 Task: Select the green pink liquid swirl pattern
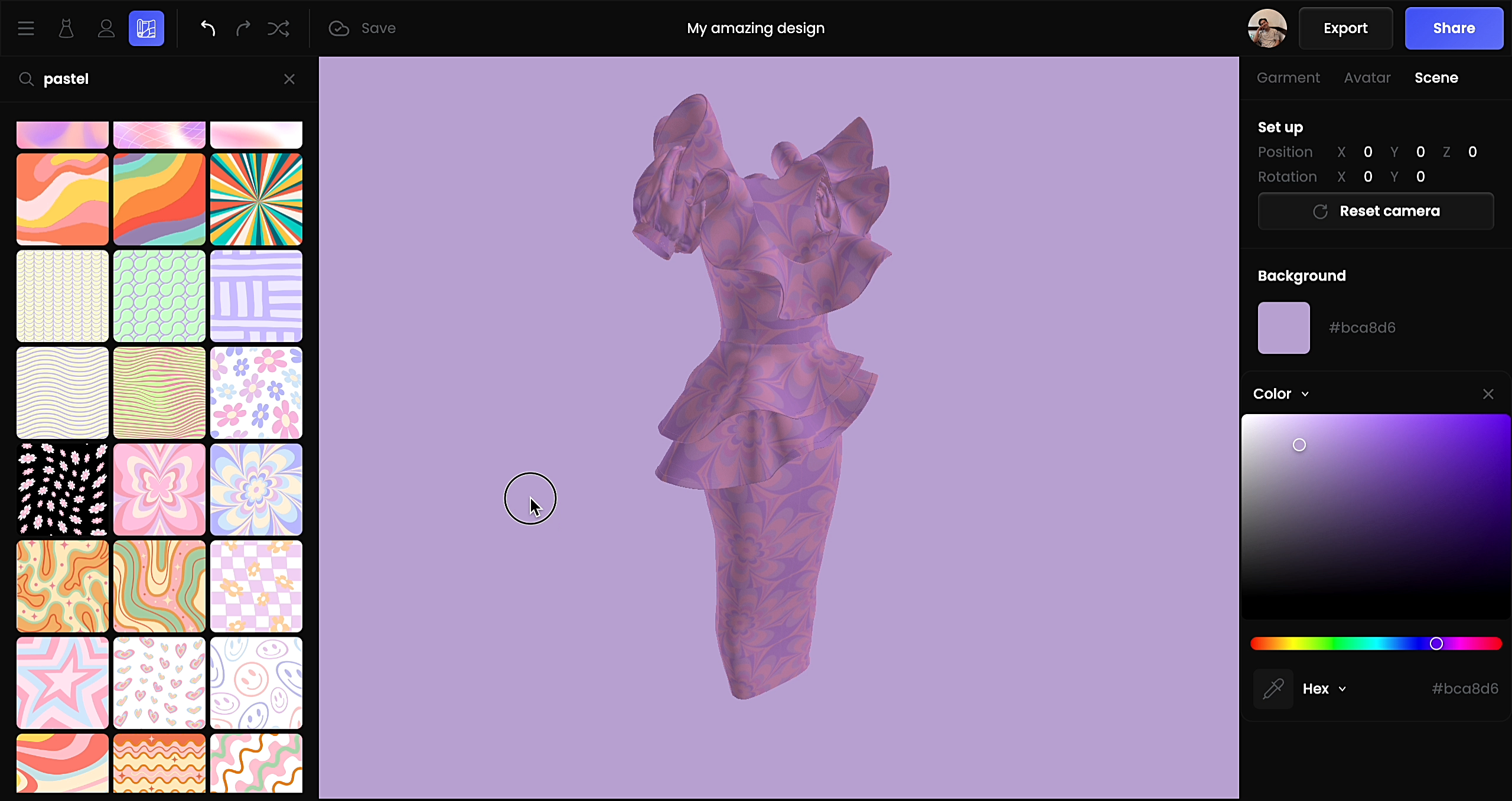point(159,587)
